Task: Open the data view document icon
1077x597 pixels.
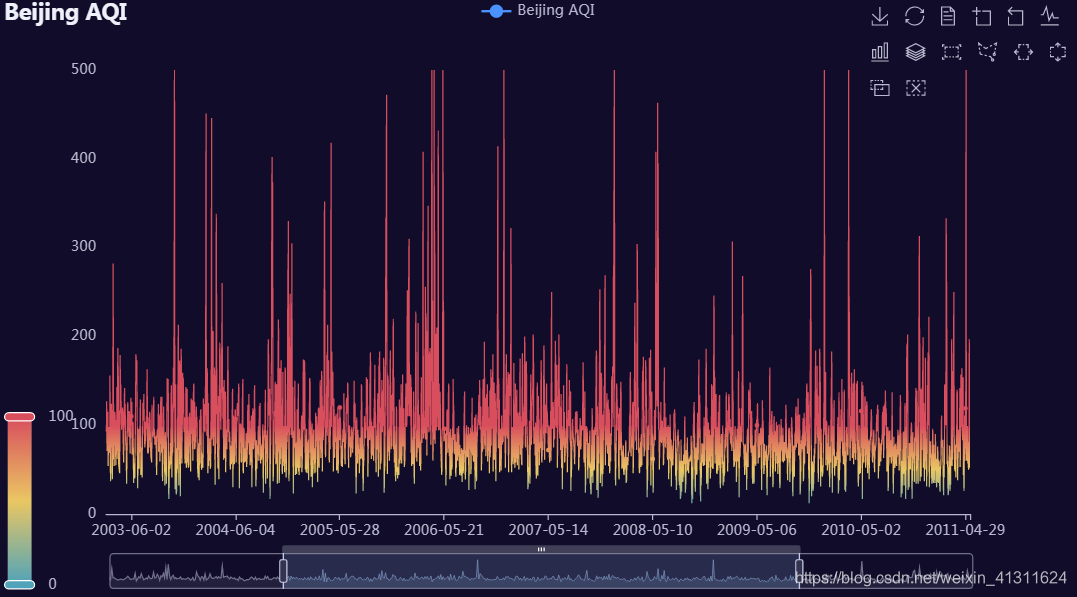Action: (948, 16)
